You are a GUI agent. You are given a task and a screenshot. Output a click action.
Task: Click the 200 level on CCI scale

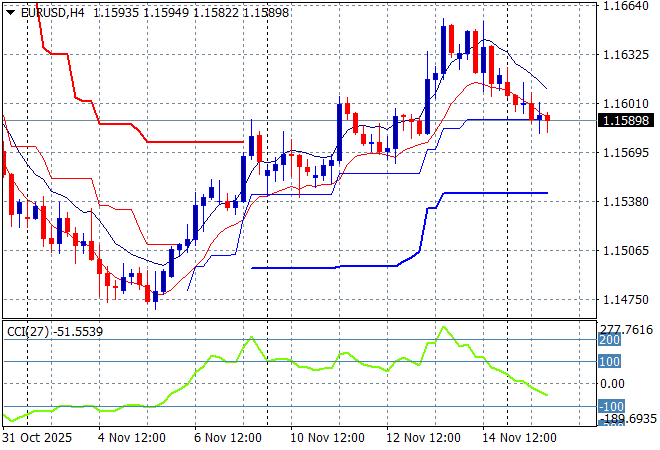(610, 340)
